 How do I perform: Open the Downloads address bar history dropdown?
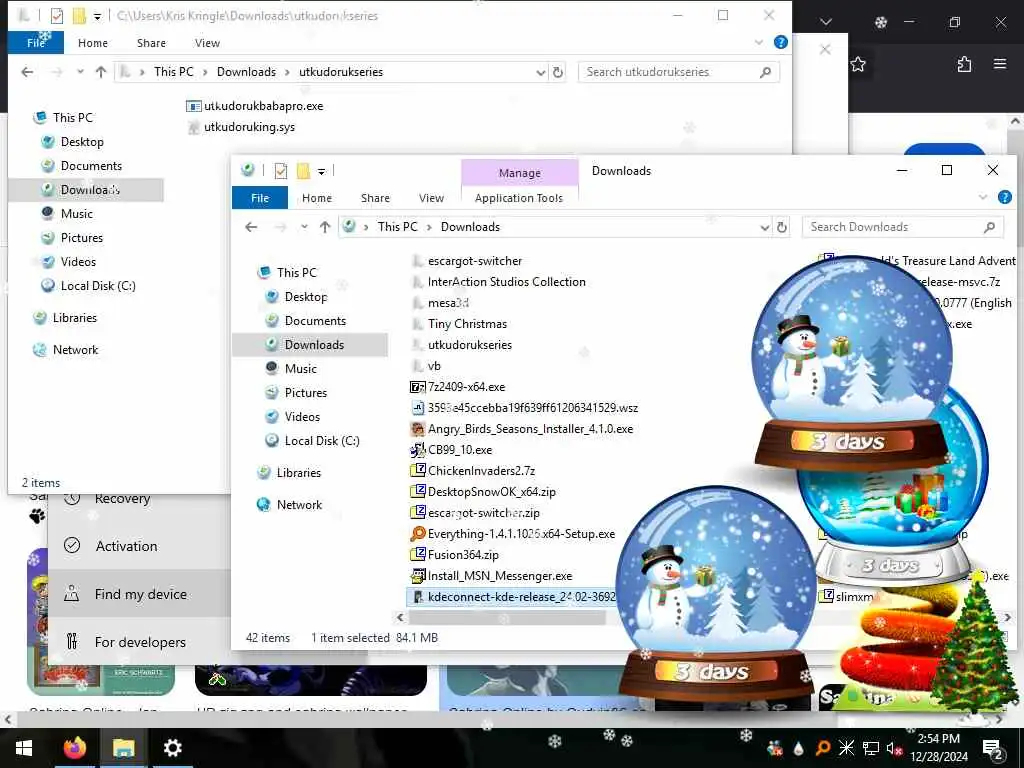pyautogui.click(x=765, y=227)
